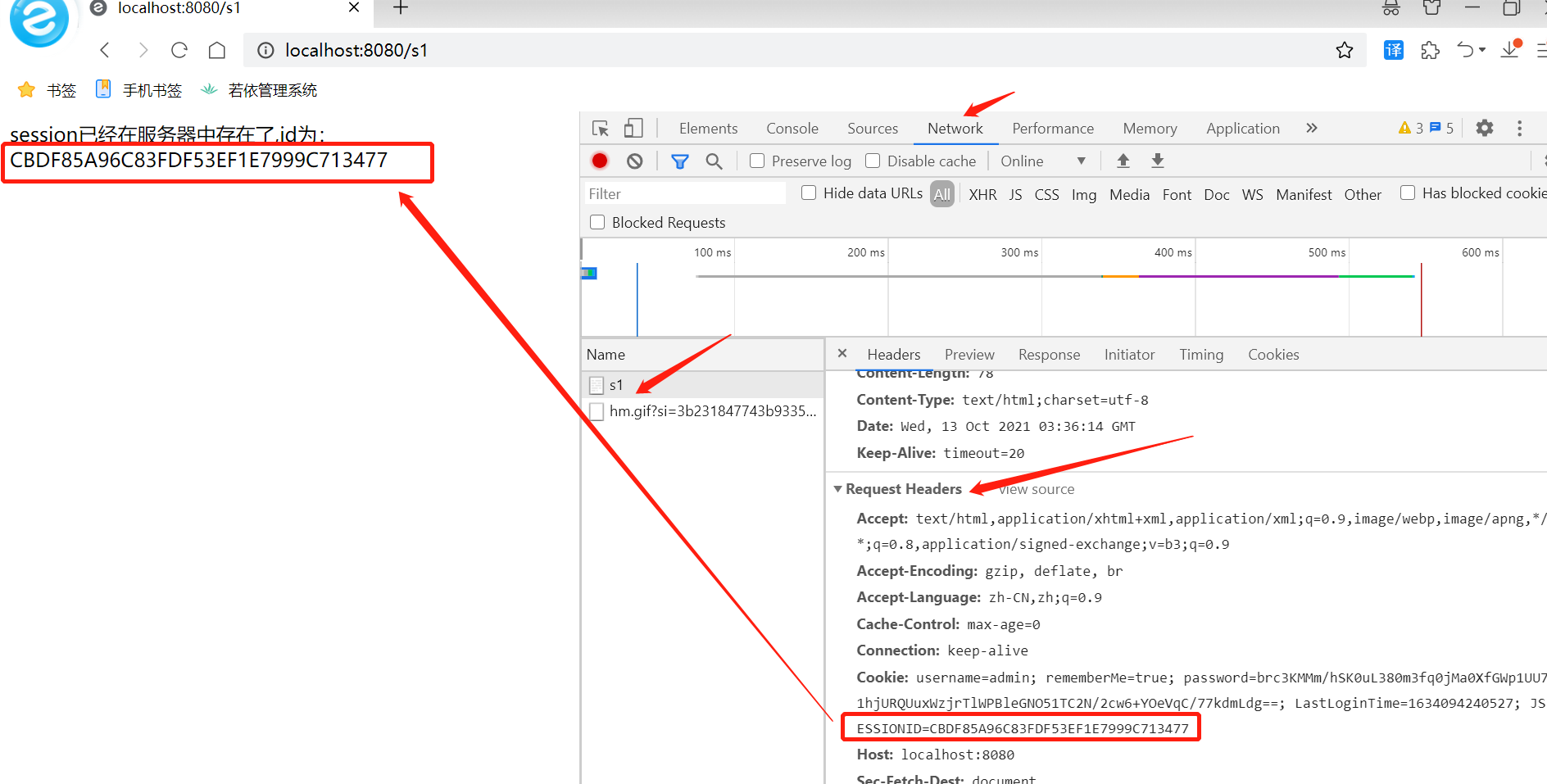Stop recording network log

pos(600,161)
